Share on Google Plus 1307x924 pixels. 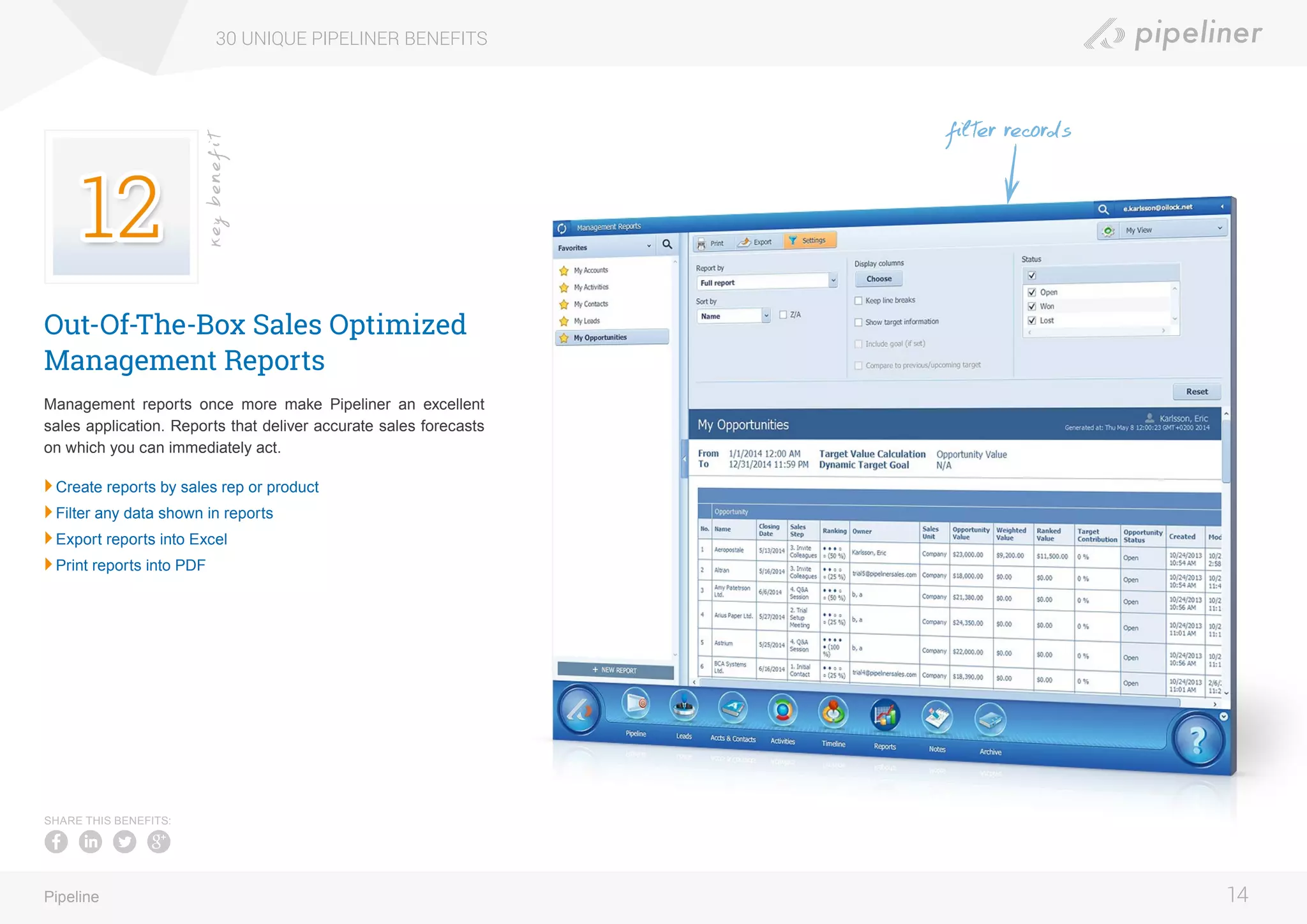158,842
